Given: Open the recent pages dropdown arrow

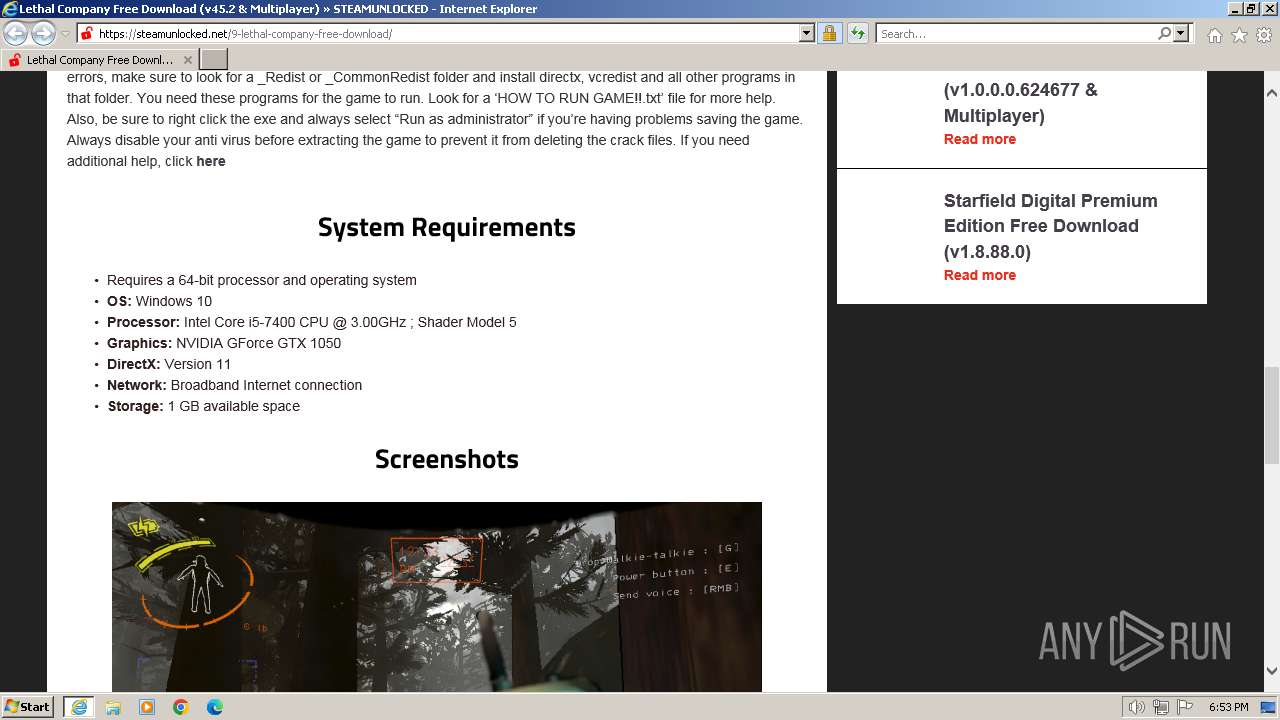Looking at the screenshot, I should (65, 34).
